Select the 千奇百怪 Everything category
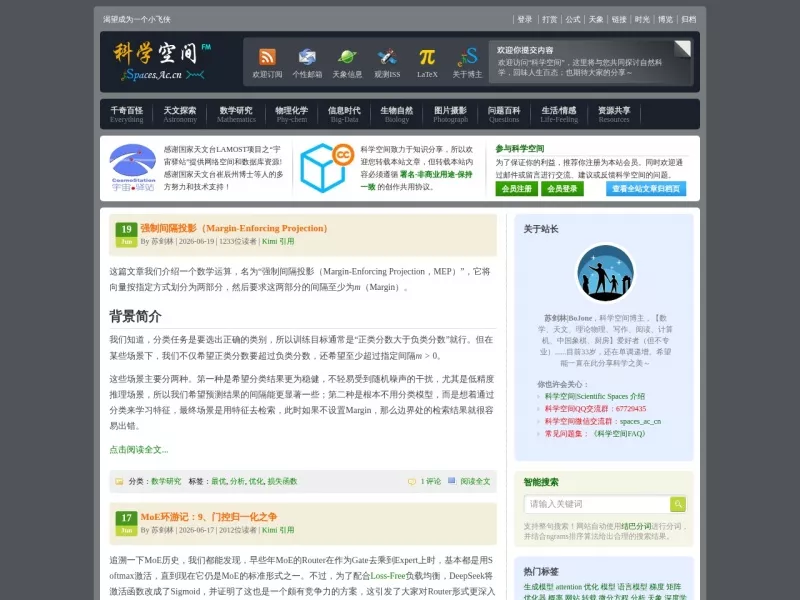 point(127,114)
